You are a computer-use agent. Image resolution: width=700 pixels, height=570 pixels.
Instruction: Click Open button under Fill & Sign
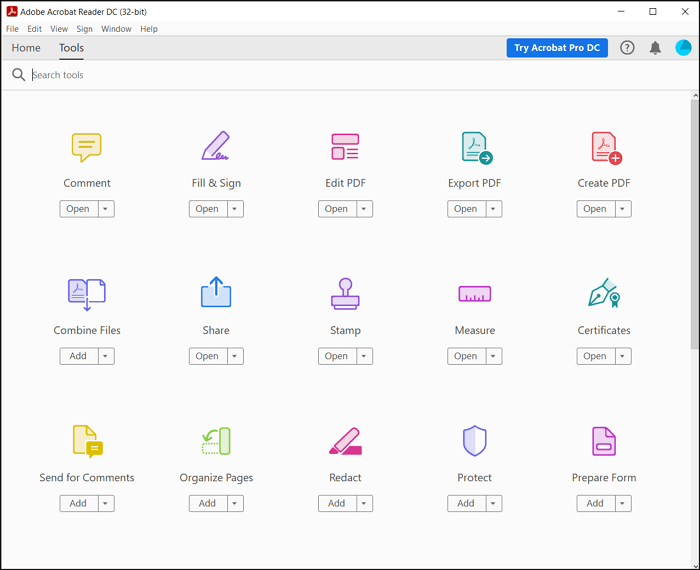[208, 209]
